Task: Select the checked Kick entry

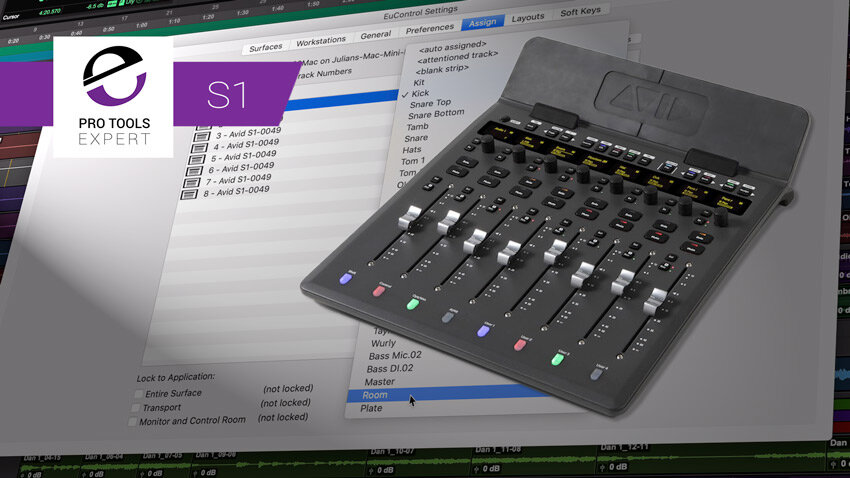Action: point(420,93)
